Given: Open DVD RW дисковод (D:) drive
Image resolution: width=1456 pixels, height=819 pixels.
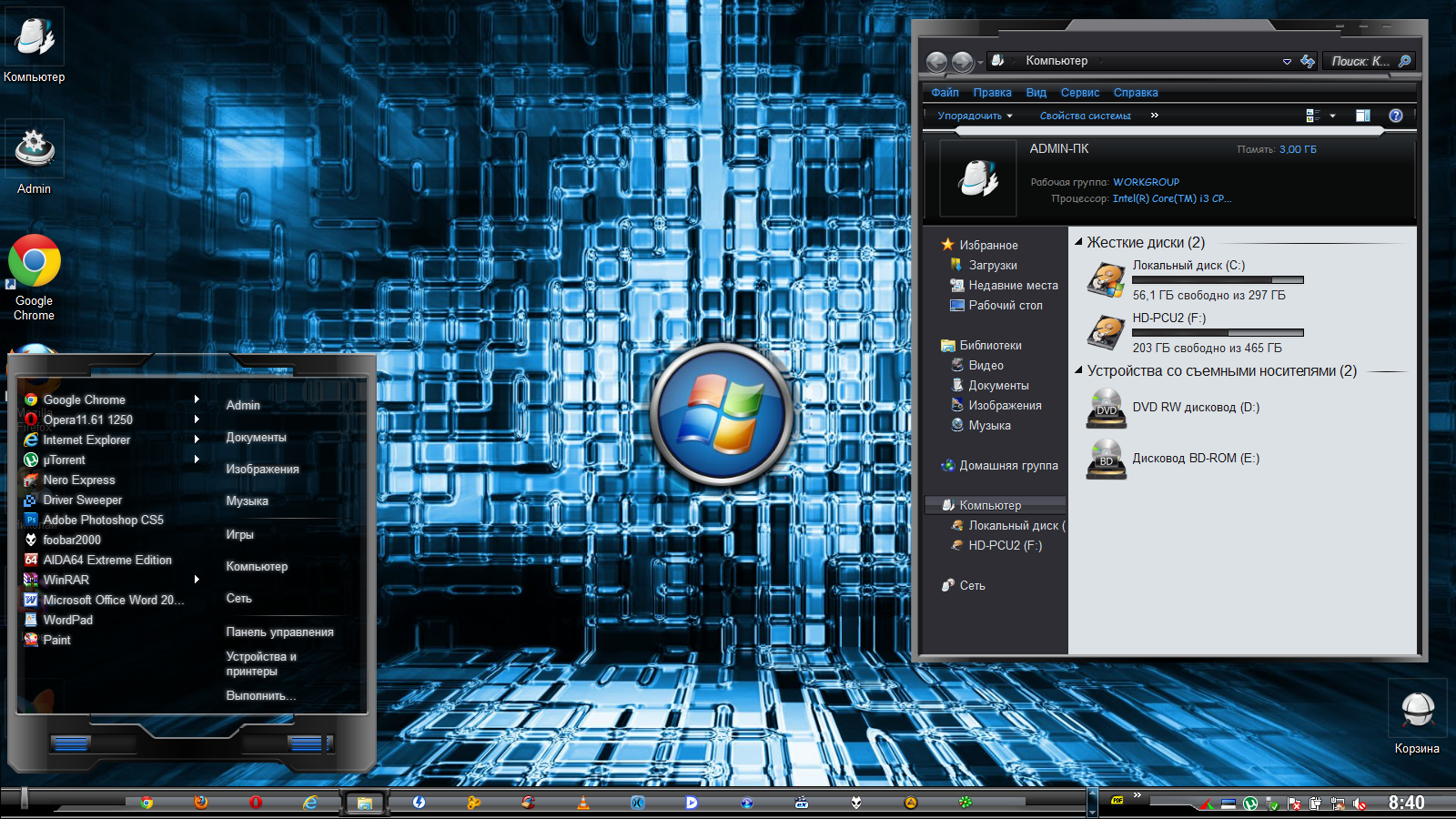Looking at the screenshot, I should (x=1195, y=408).
